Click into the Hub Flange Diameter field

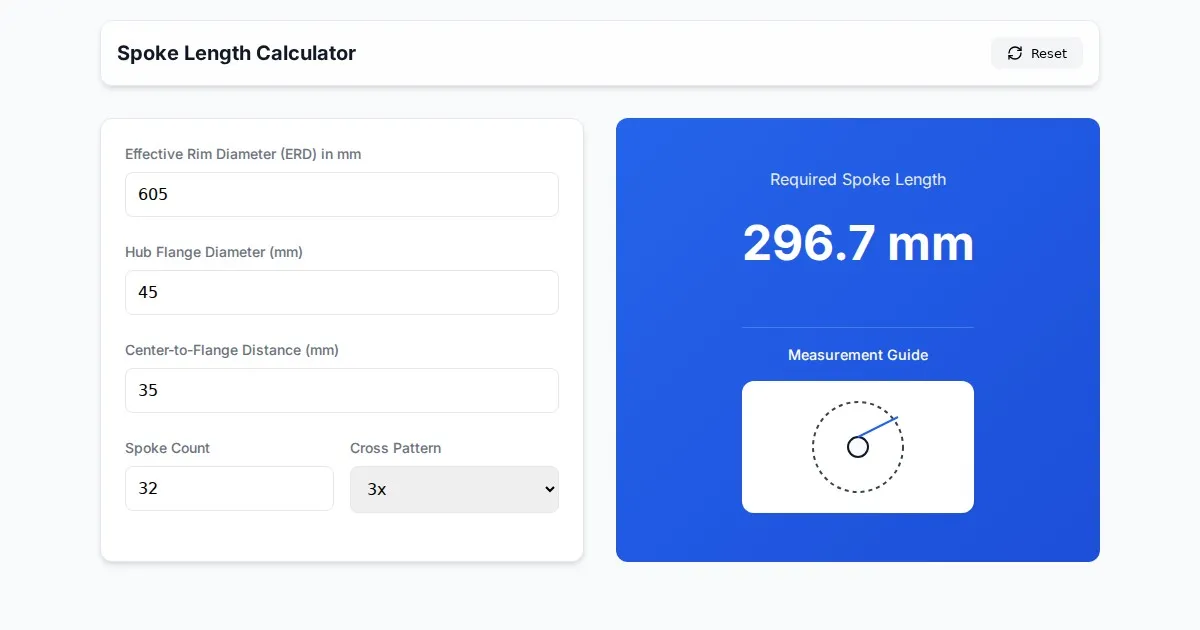[x=341, y=292]
